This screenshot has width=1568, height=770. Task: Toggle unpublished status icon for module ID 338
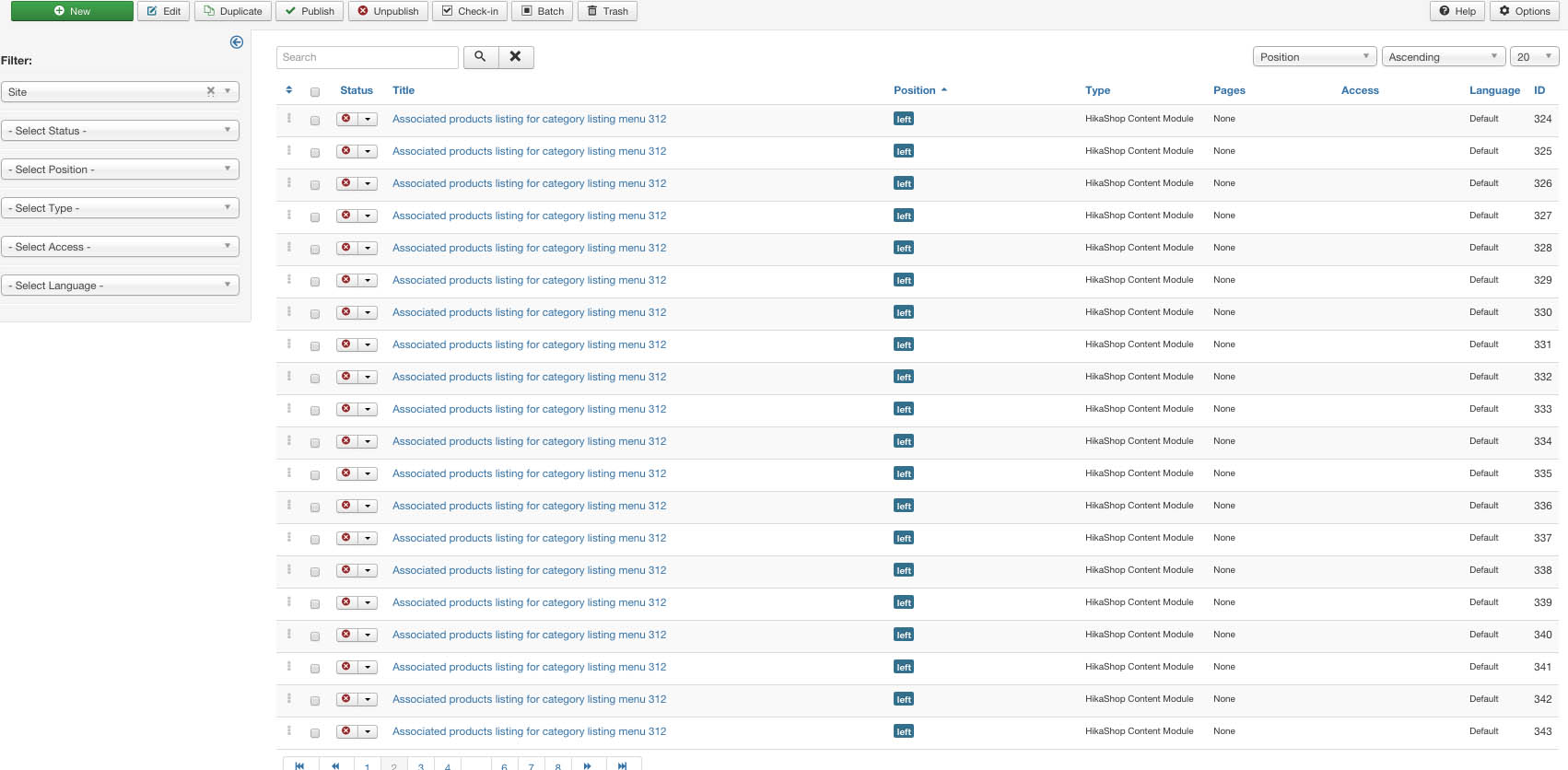346,570
